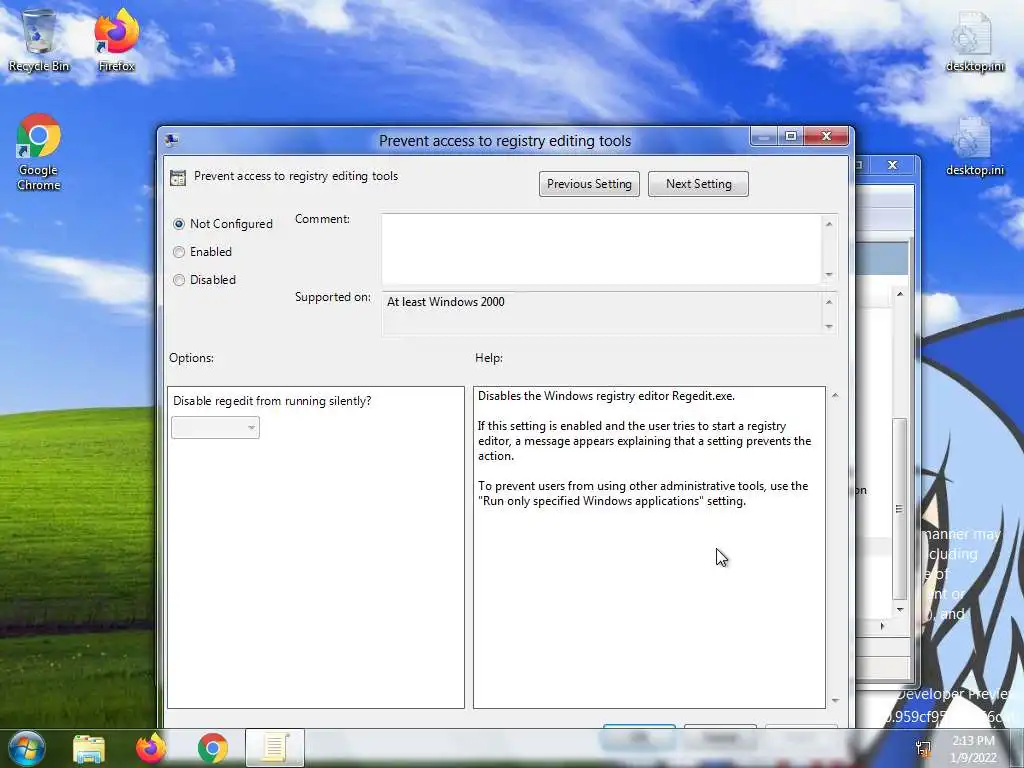Click the 'At least Windows 2000' text

(445, 302)
